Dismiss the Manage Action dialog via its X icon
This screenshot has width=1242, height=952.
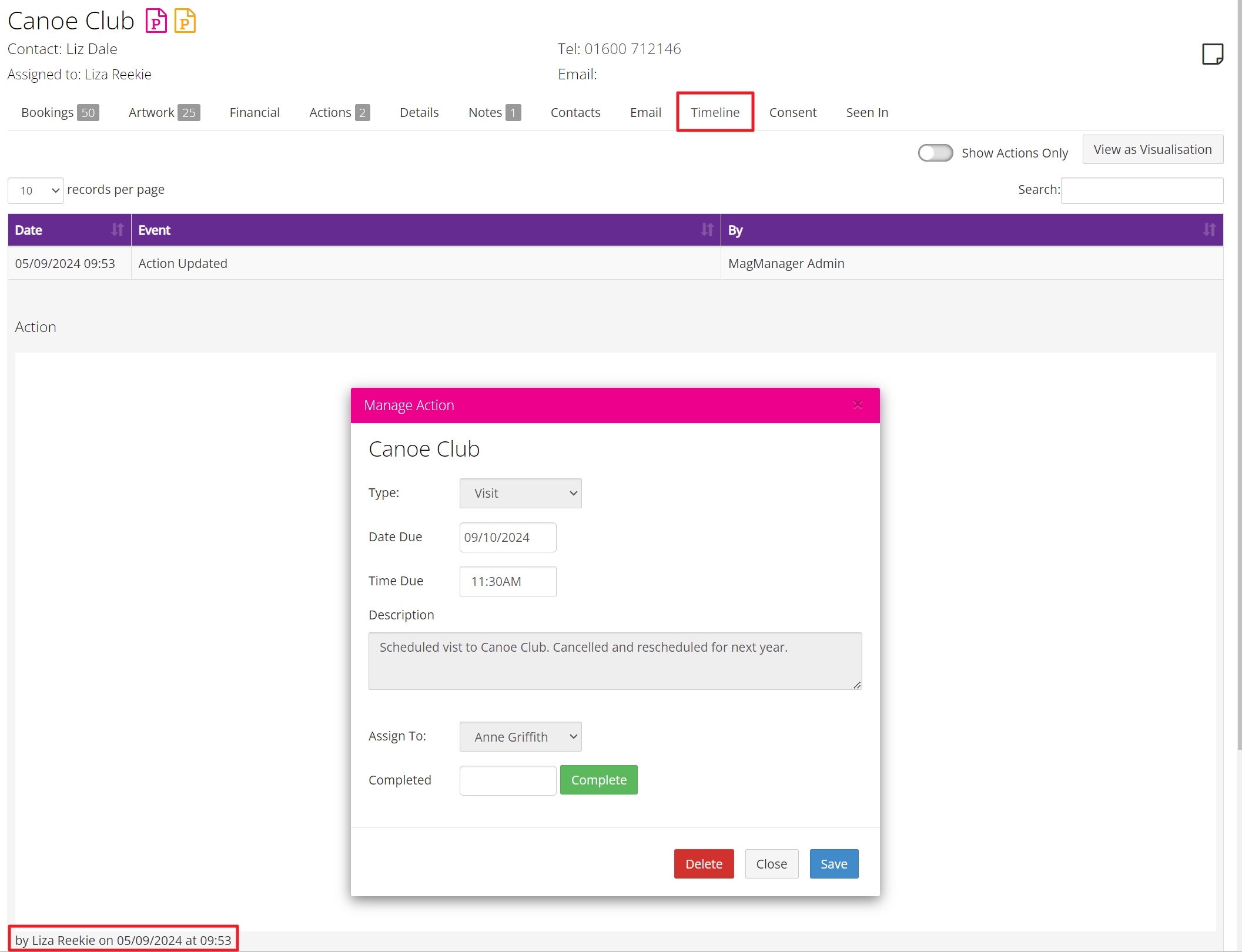tap(858, 404)
